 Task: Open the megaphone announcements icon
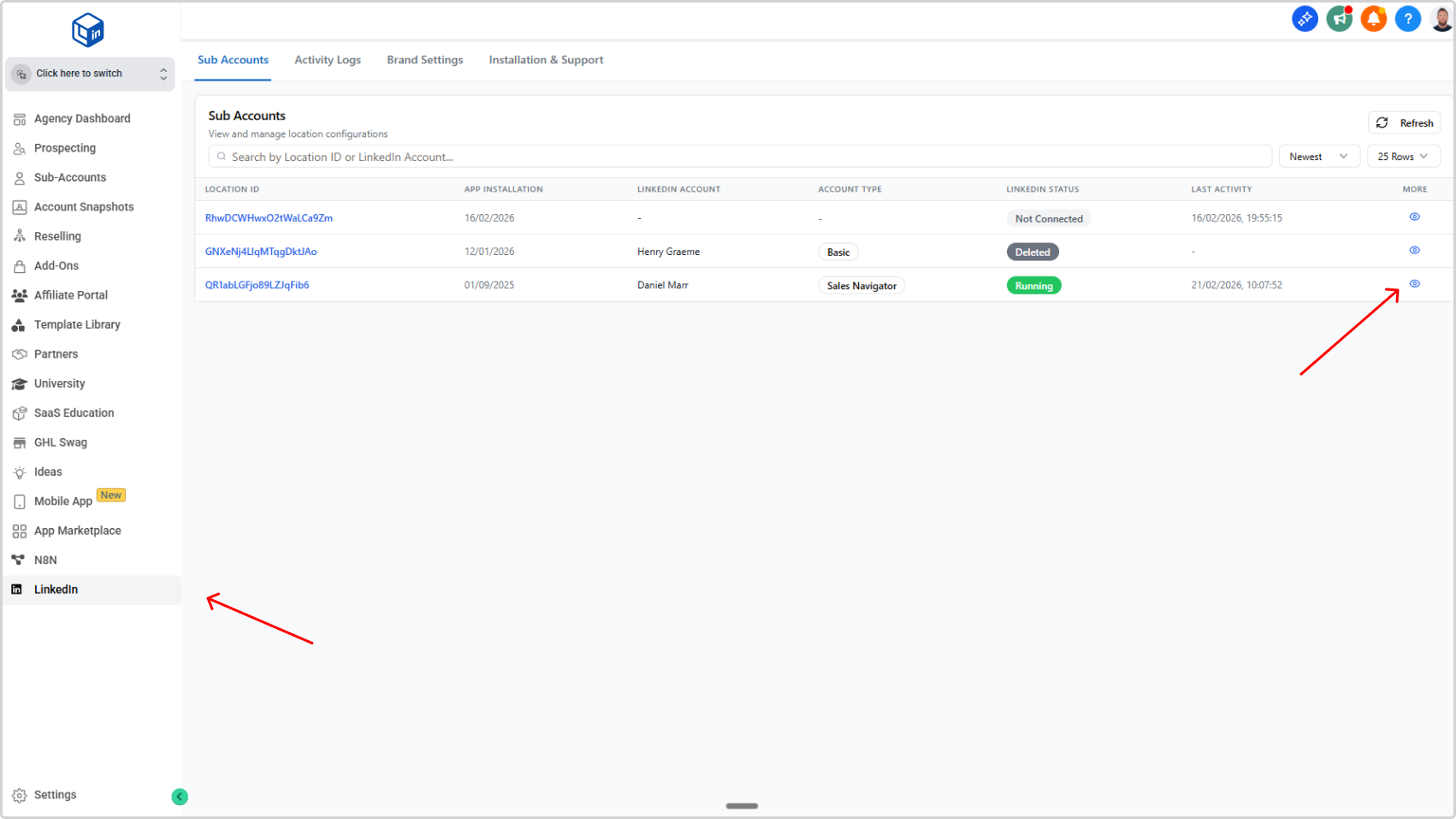pyautogui.click(x=1339, y=19)
